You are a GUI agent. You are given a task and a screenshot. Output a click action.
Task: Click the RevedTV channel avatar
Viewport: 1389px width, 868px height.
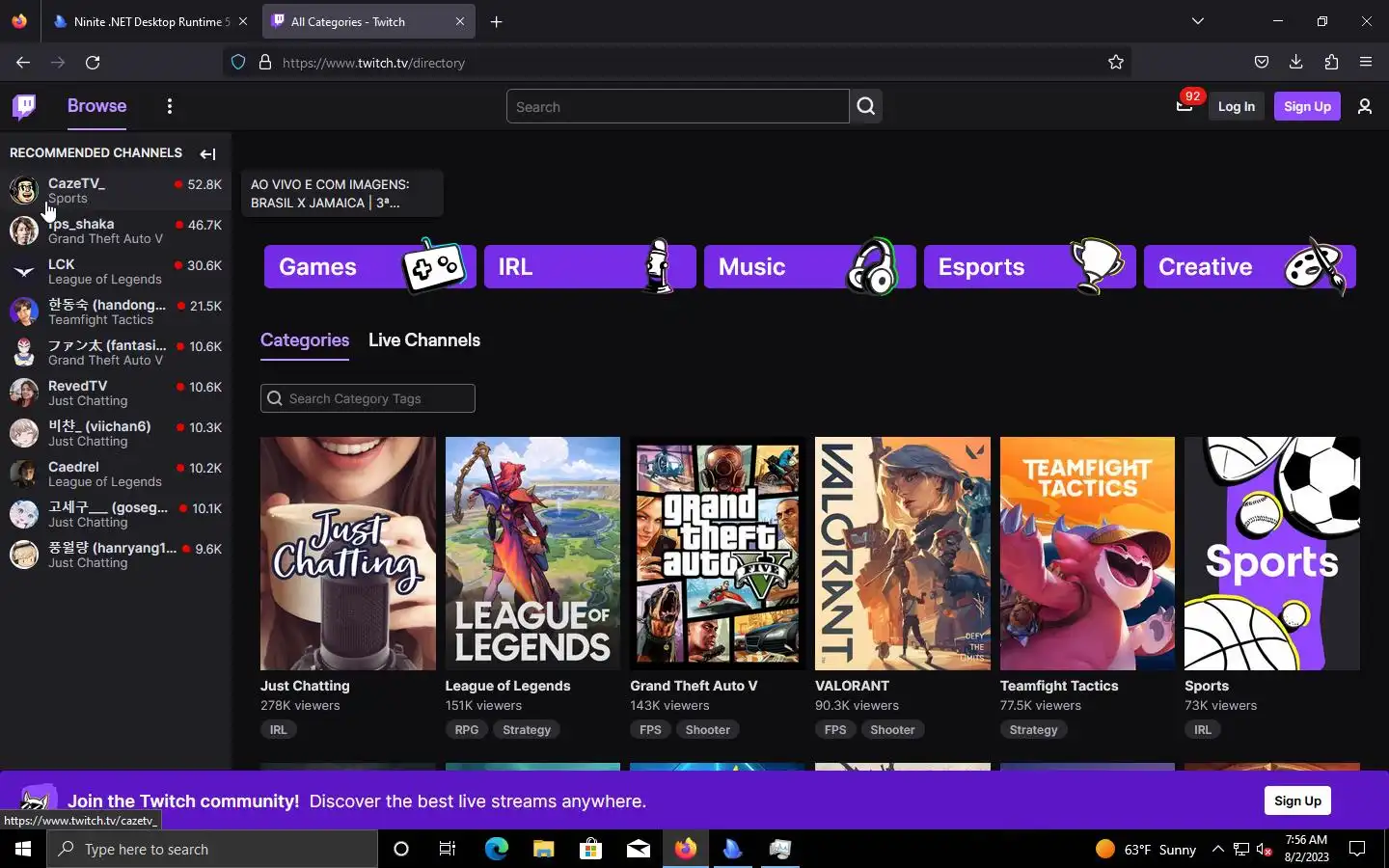(24, 393)
